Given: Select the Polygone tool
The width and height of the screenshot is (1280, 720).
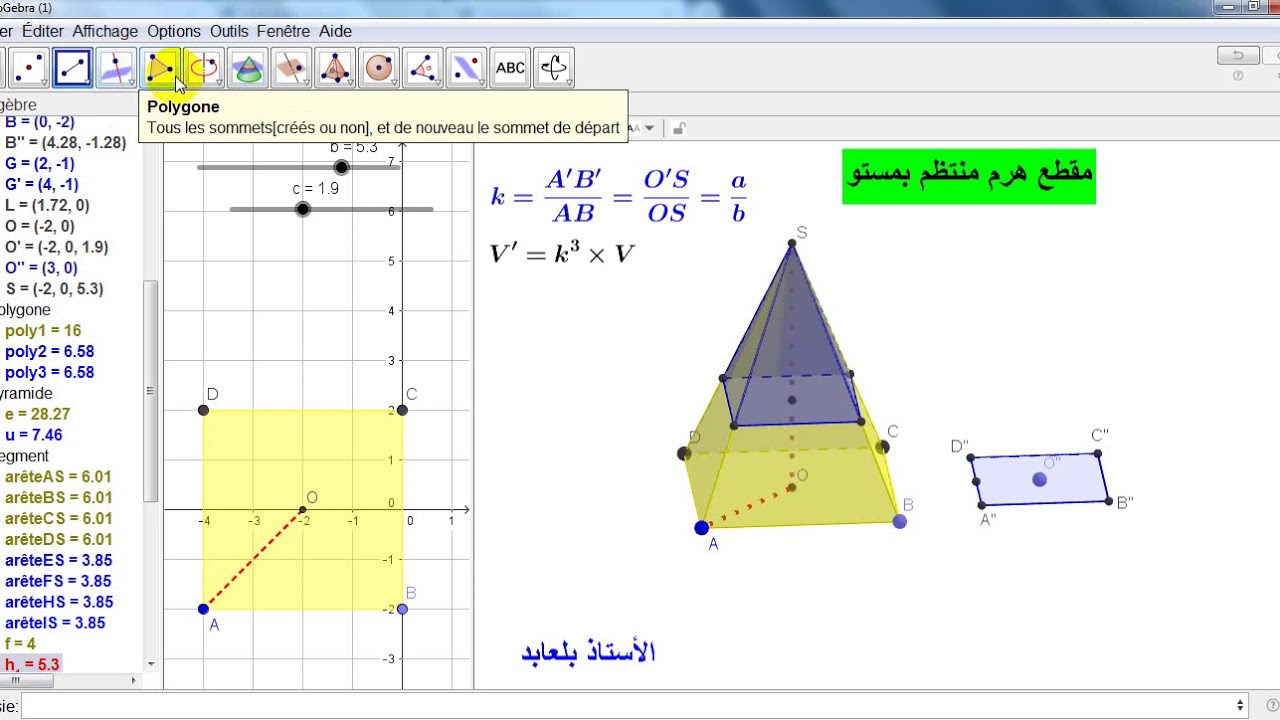Looking at the screenshot, I should click(160, 68).
